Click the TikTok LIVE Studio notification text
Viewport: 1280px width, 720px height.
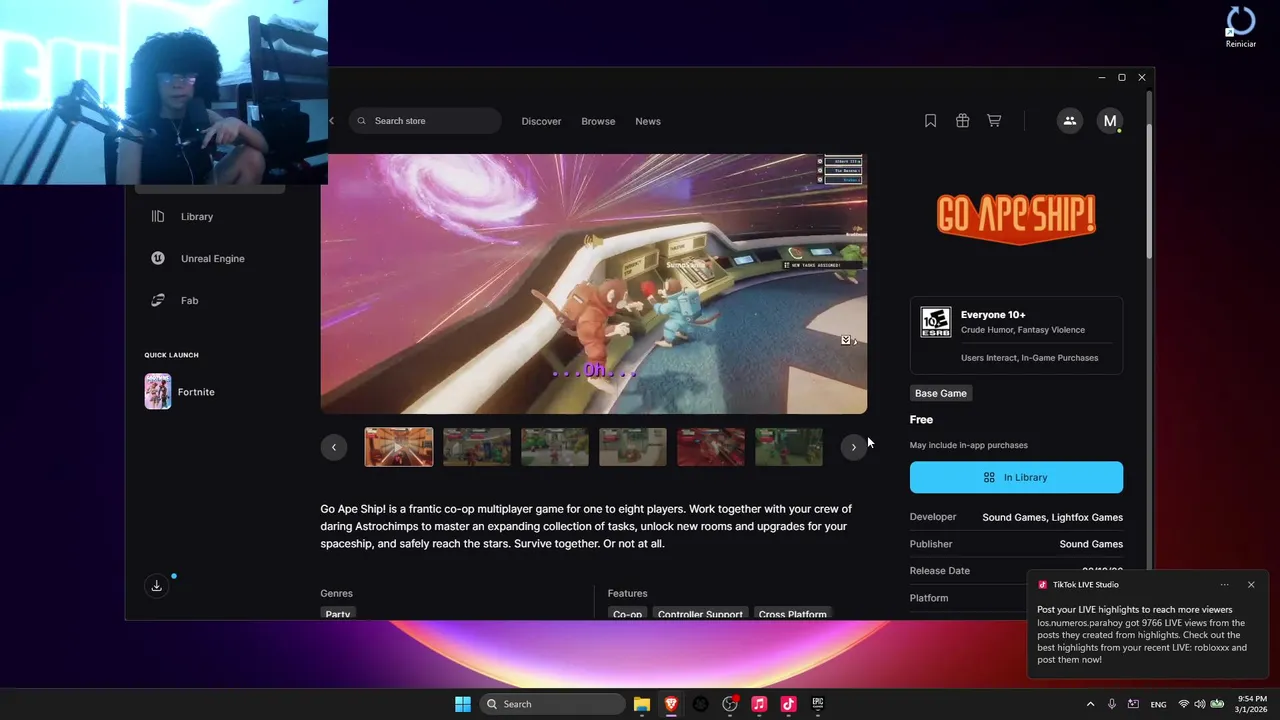point(1142,634)
